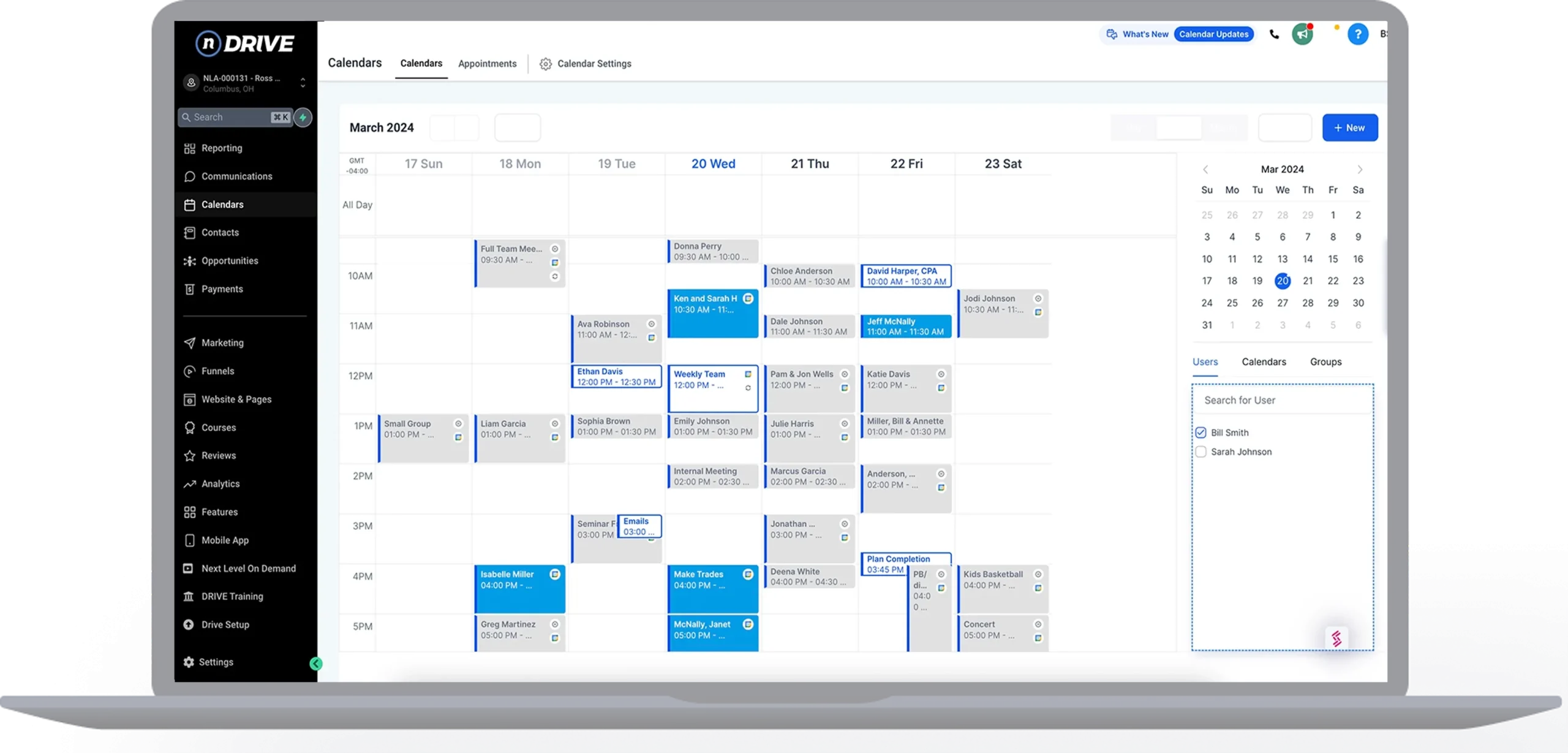Image resolution: width=1568 pixels, height=753 pixels.
Task: Click the Search for User input field
Action: click(x=1283, y=400)
